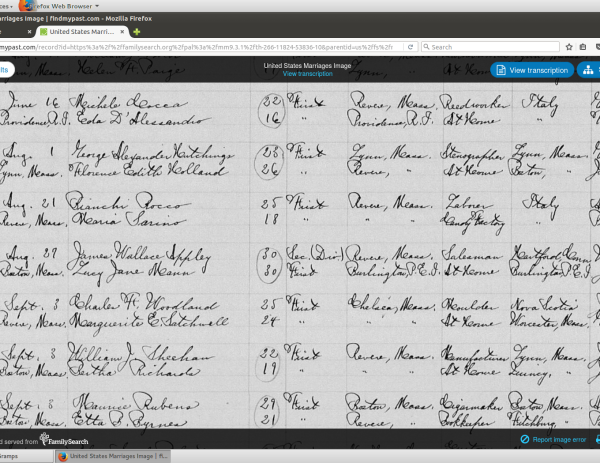
Task: Click the Firefox Web Browser top panel icon
Action: coord(25,5)
